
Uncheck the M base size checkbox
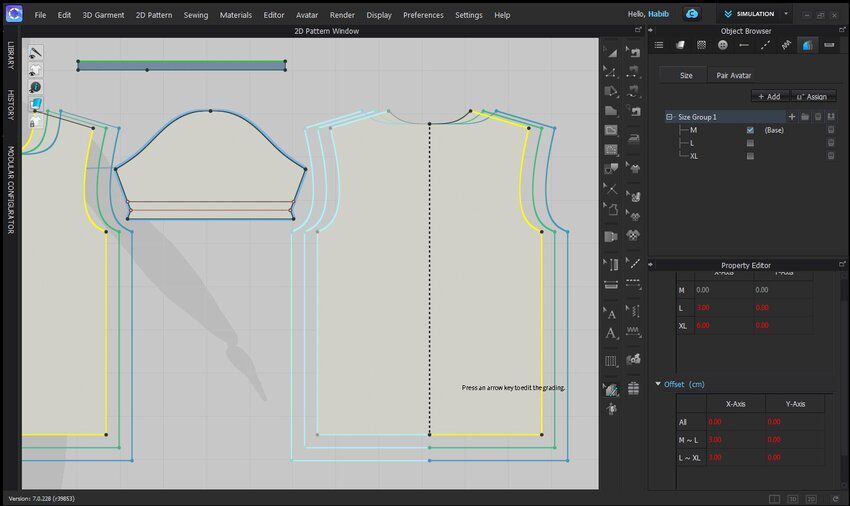750,130
